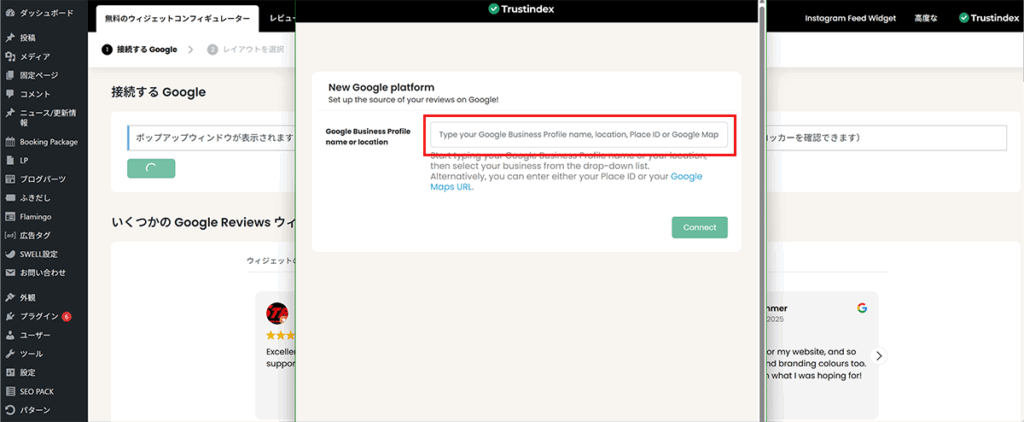Open Booking Package in the sidebar
Image resolution: width=1024 pixels, height=422 pixels.
coord(48,142)
